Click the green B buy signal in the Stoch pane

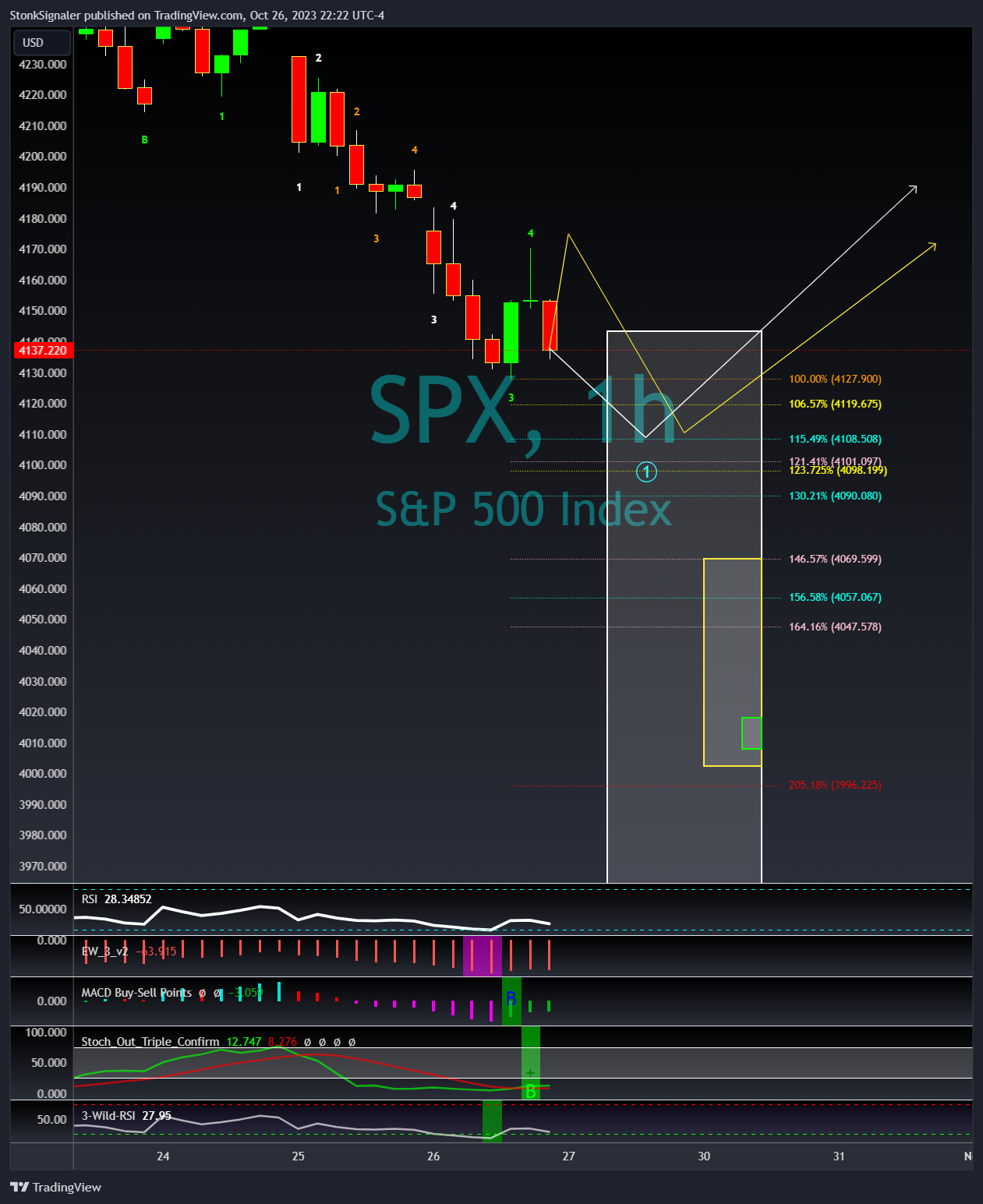click(531, 1091)
